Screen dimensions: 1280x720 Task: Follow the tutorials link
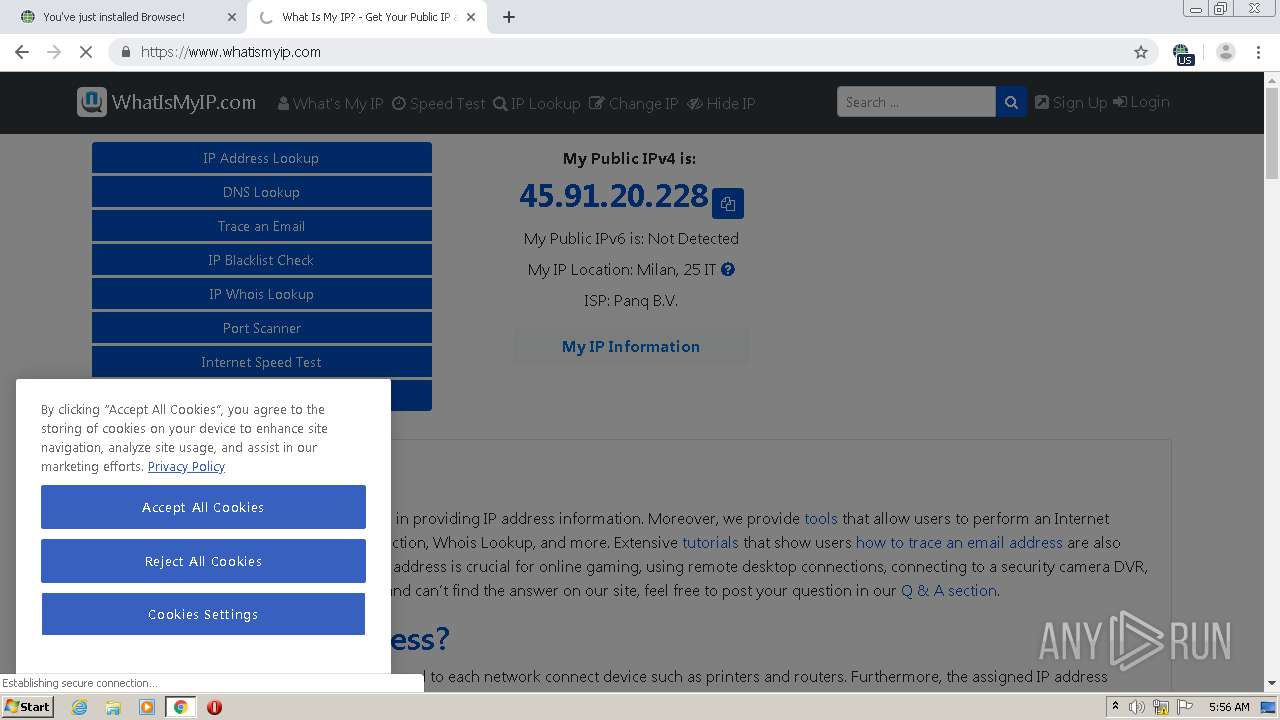(710, 542)
